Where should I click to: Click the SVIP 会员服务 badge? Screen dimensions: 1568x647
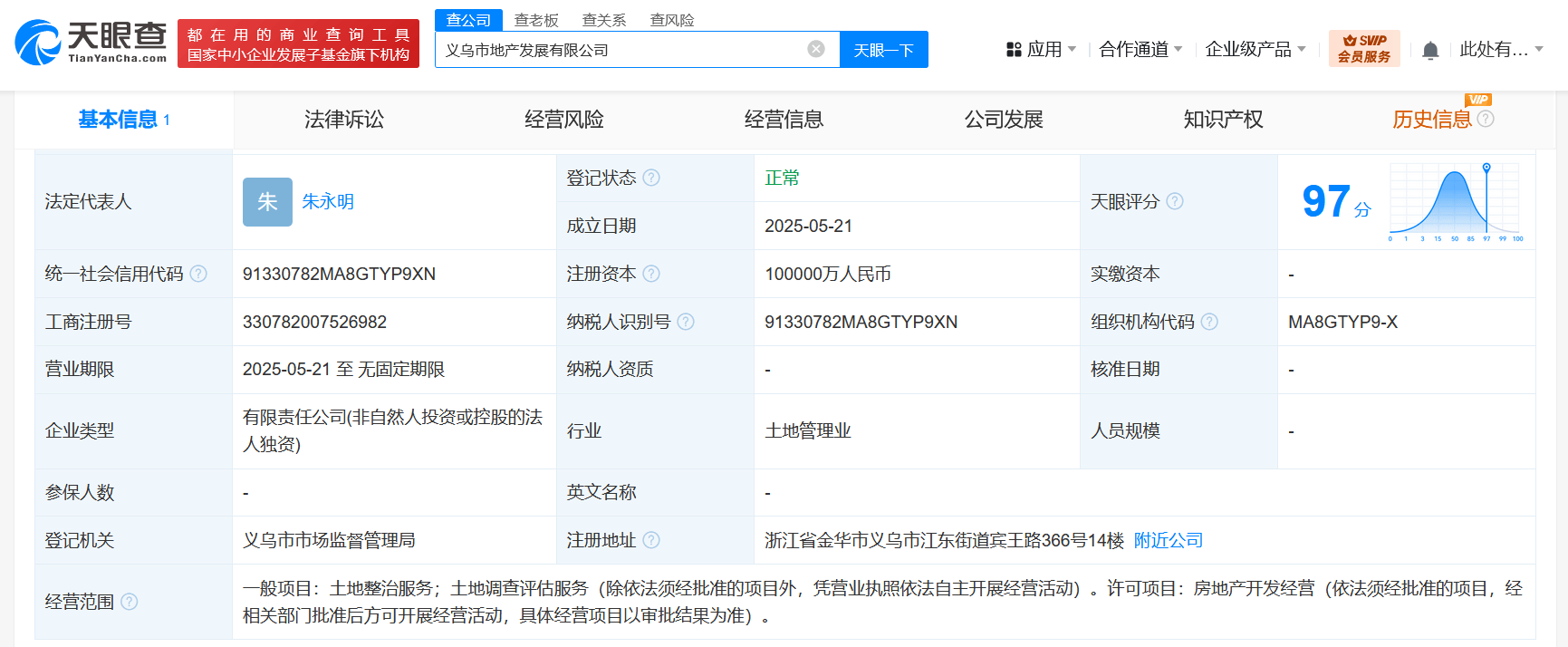[x=1364, y=48]
